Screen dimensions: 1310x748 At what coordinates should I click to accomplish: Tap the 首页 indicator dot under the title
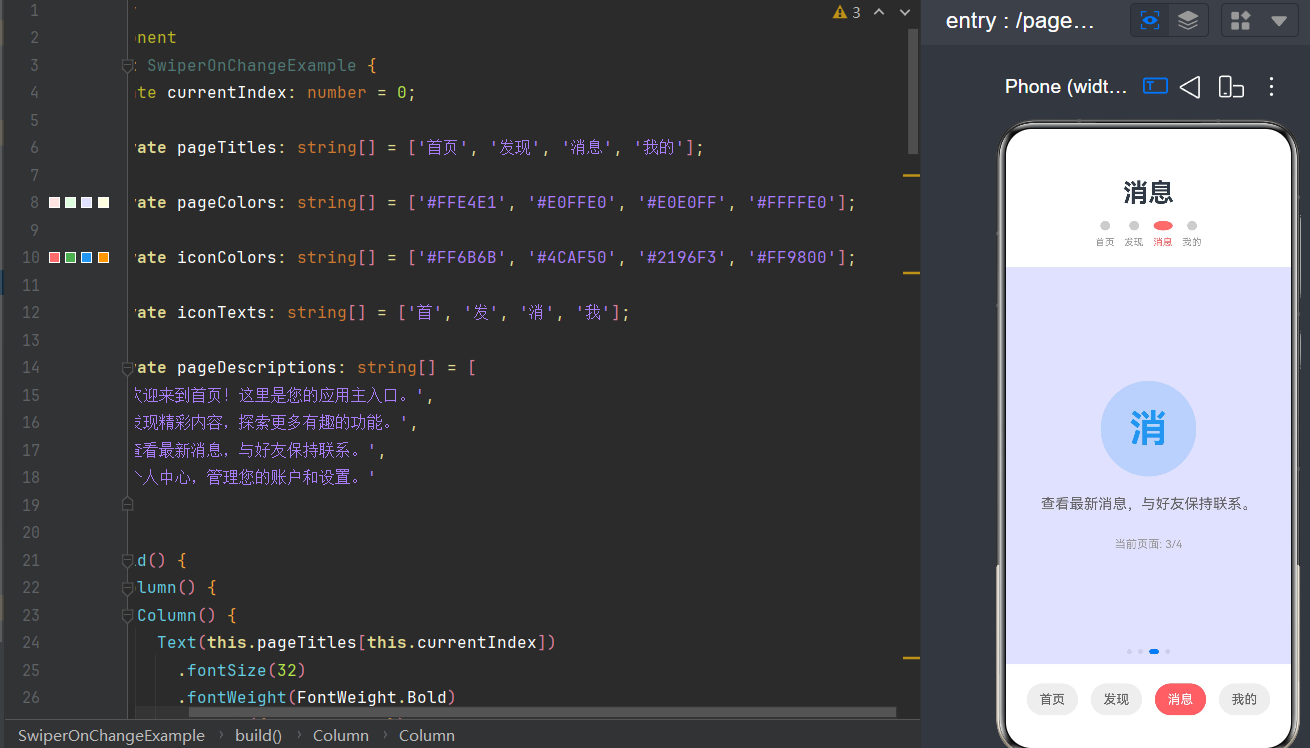[1105, 226]
